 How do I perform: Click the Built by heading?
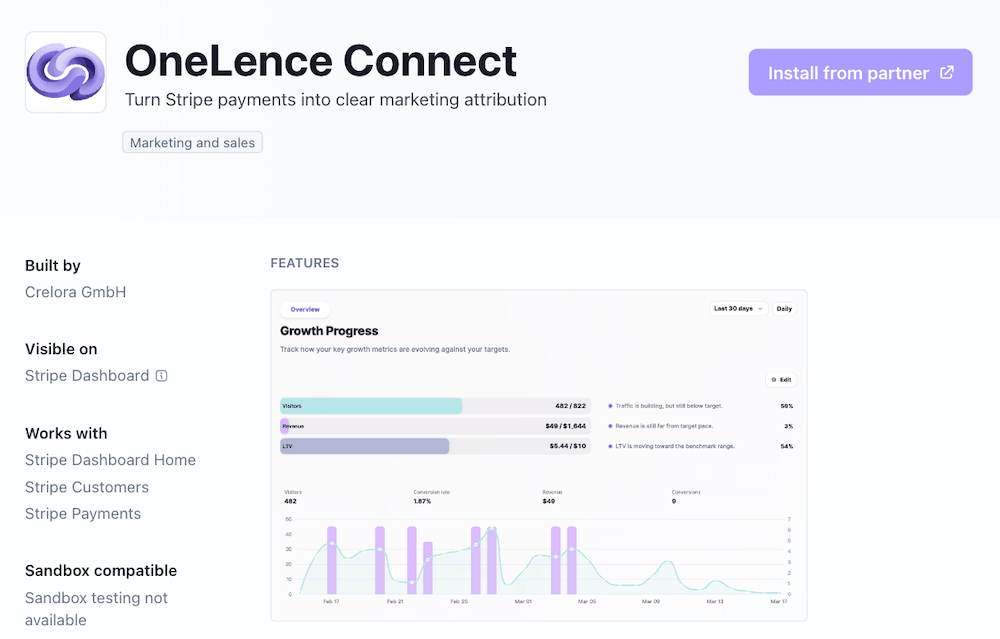[x=53, y=265]
